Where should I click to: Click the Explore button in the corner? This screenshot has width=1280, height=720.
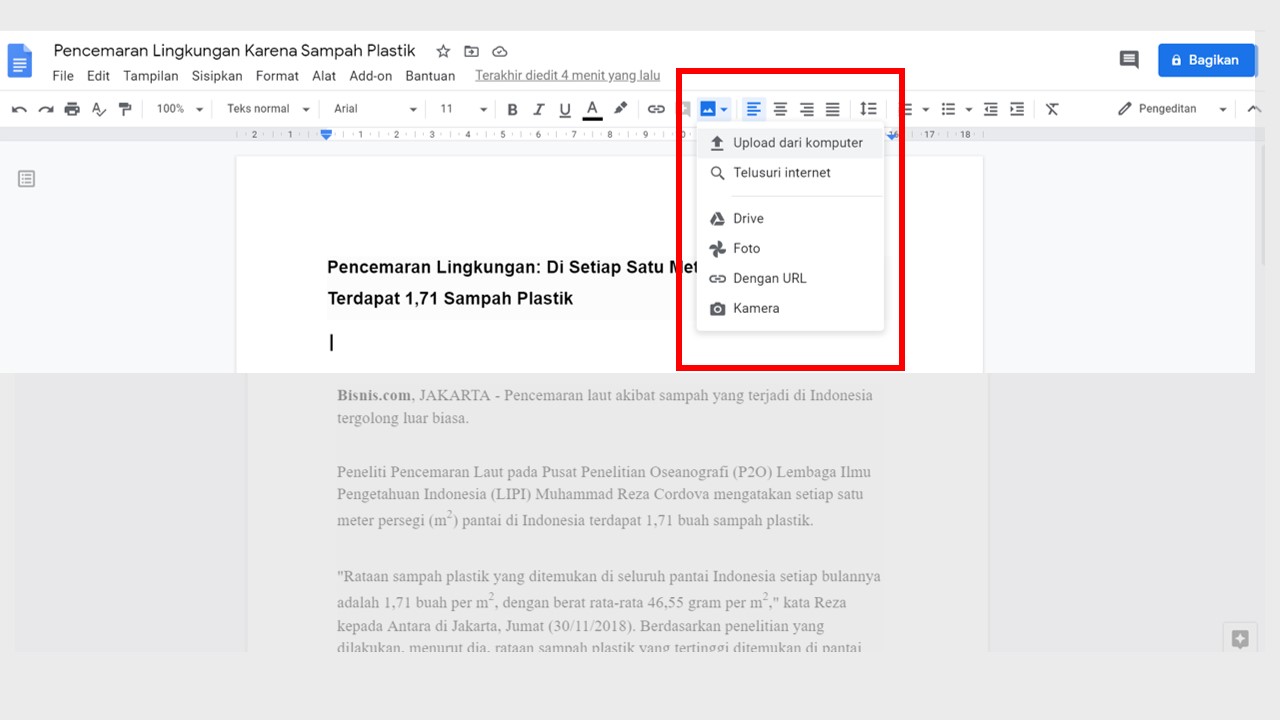1240,639
